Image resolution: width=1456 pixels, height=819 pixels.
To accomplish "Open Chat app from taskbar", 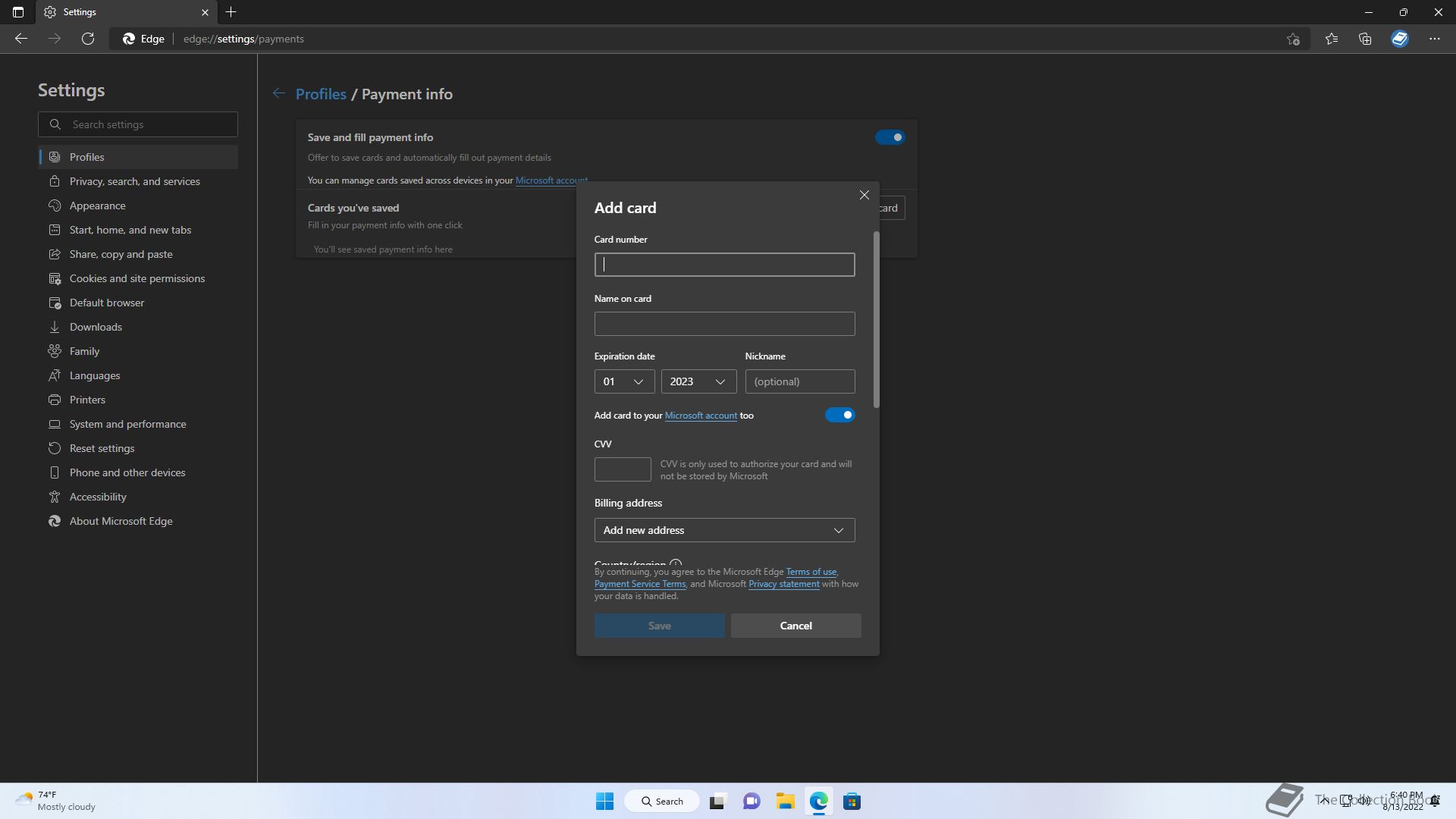I will (752, 801).
